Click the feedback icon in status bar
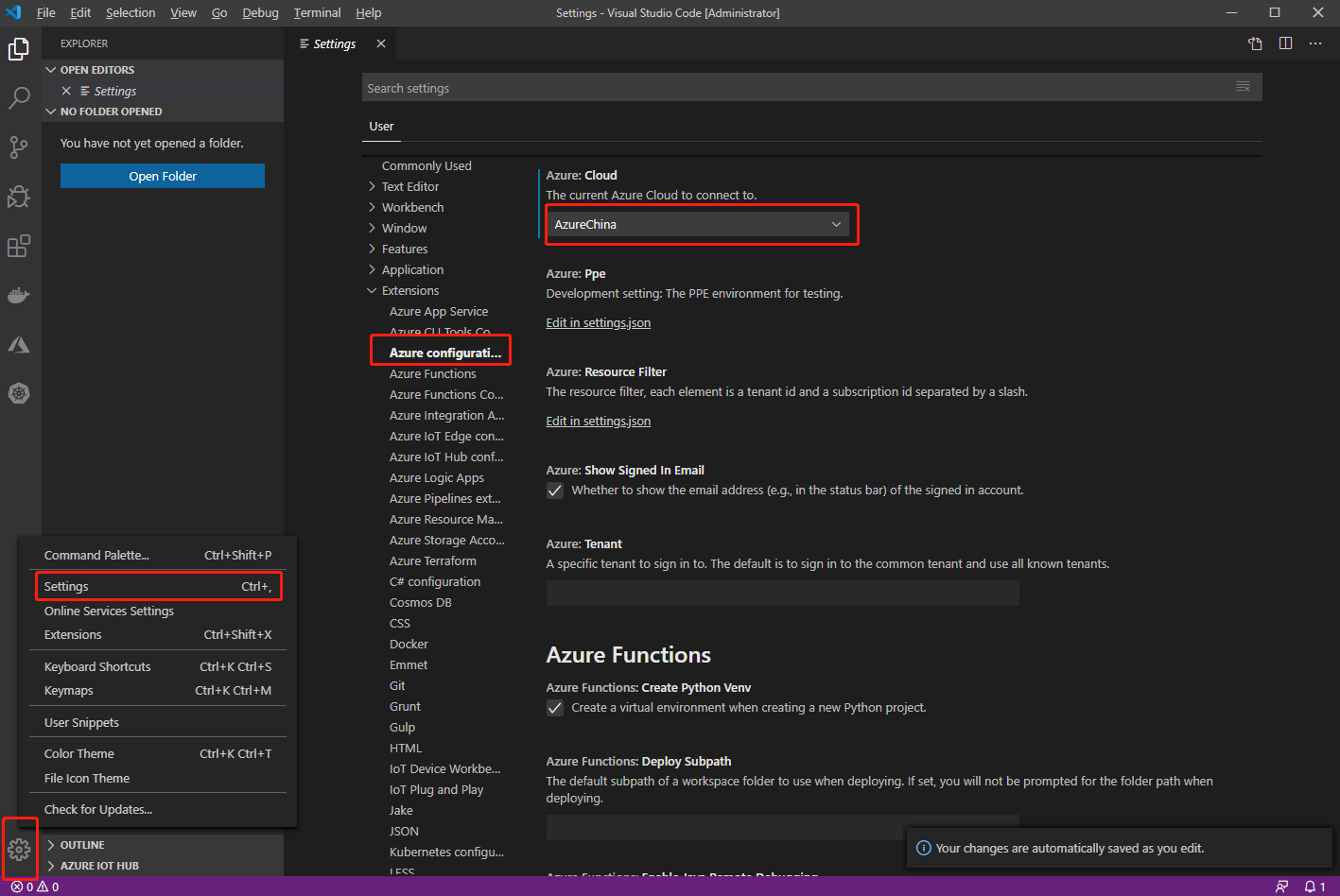Image resolution: width=1340 pixels, height=896 pixels. pos(1281,887)
